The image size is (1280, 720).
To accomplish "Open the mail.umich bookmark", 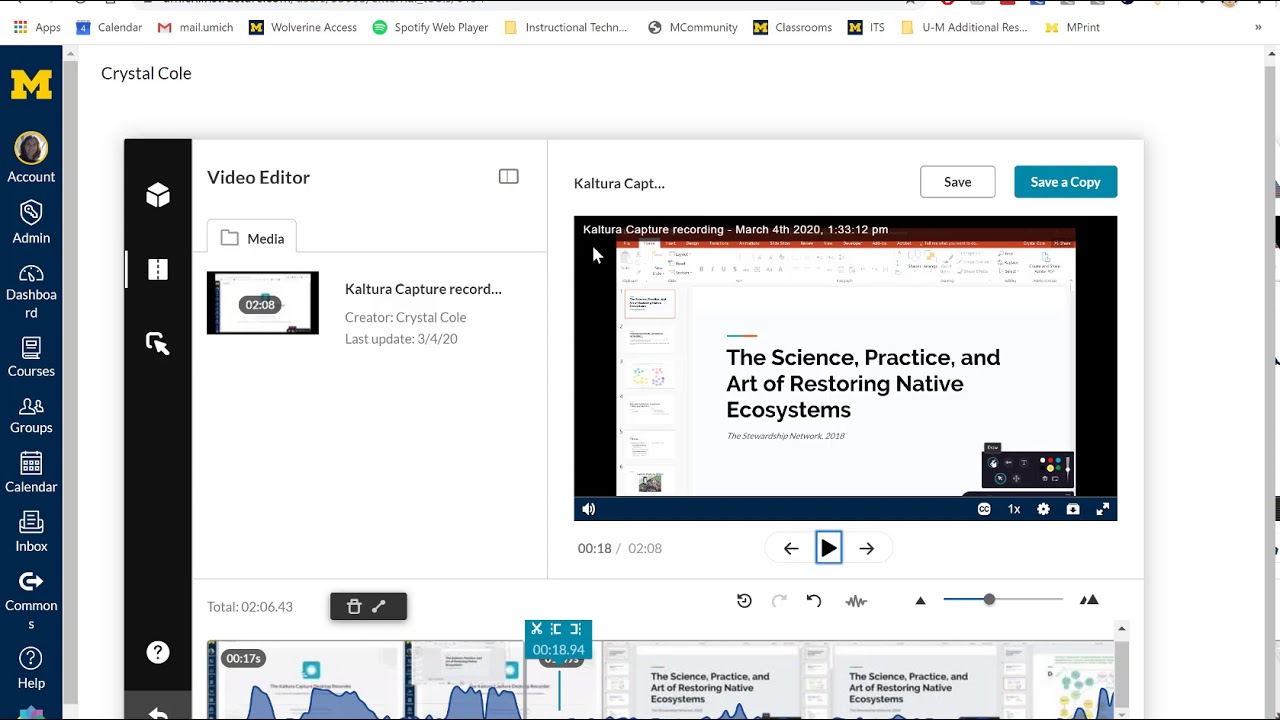I will pyautogui.click(x=195, y=27).
